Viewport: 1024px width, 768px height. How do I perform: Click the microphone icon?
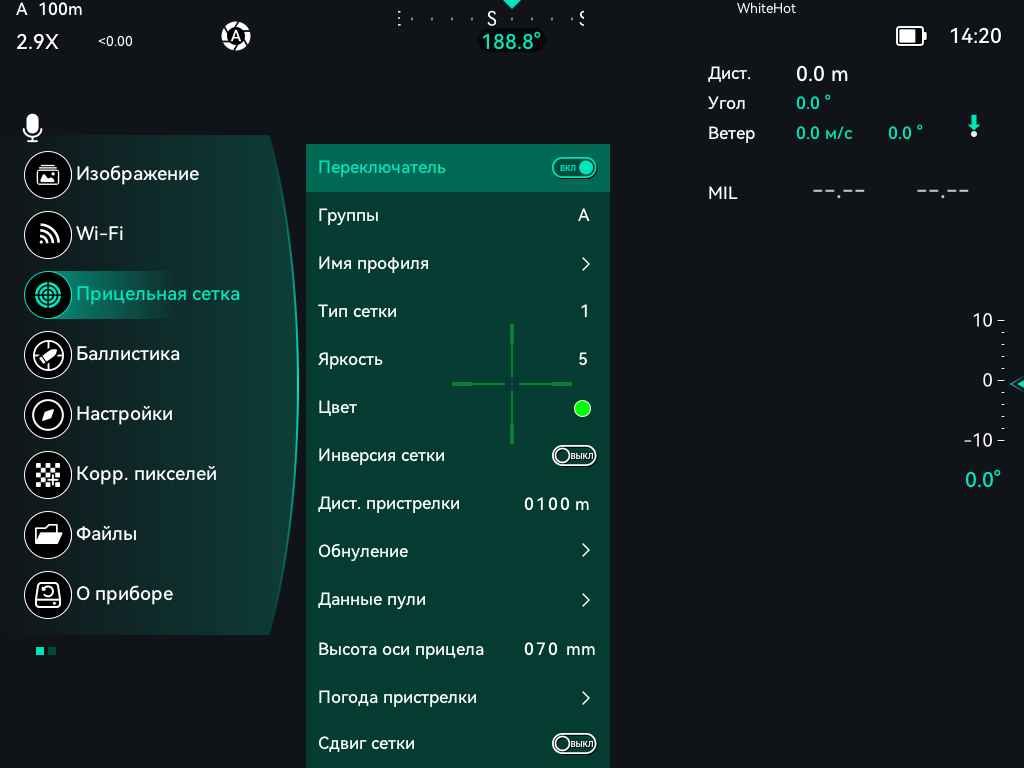(32, 127)
